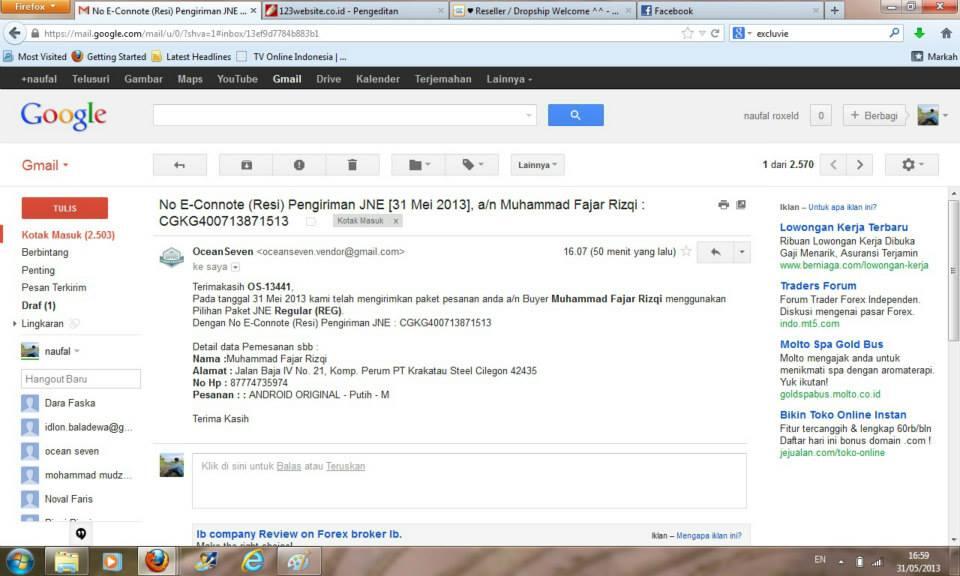This screenshot has height=576, width=960.
Task: Go to Firefox home page
Action: coord(946,33)
